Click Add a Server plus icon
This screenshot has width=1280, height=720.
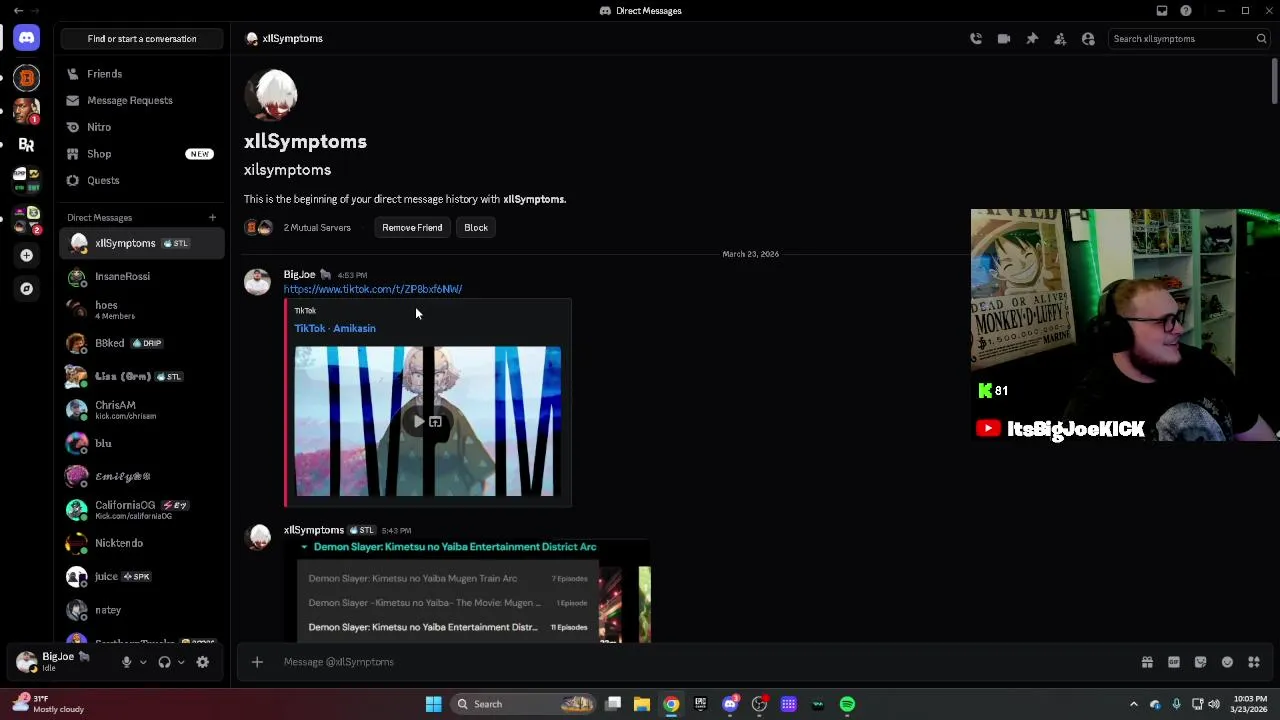coord(26,255)
